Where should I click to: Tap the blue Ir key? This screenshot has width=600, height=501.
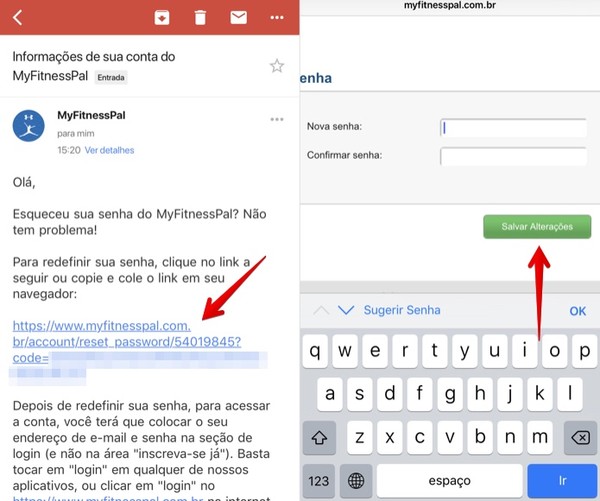point(562,481)
